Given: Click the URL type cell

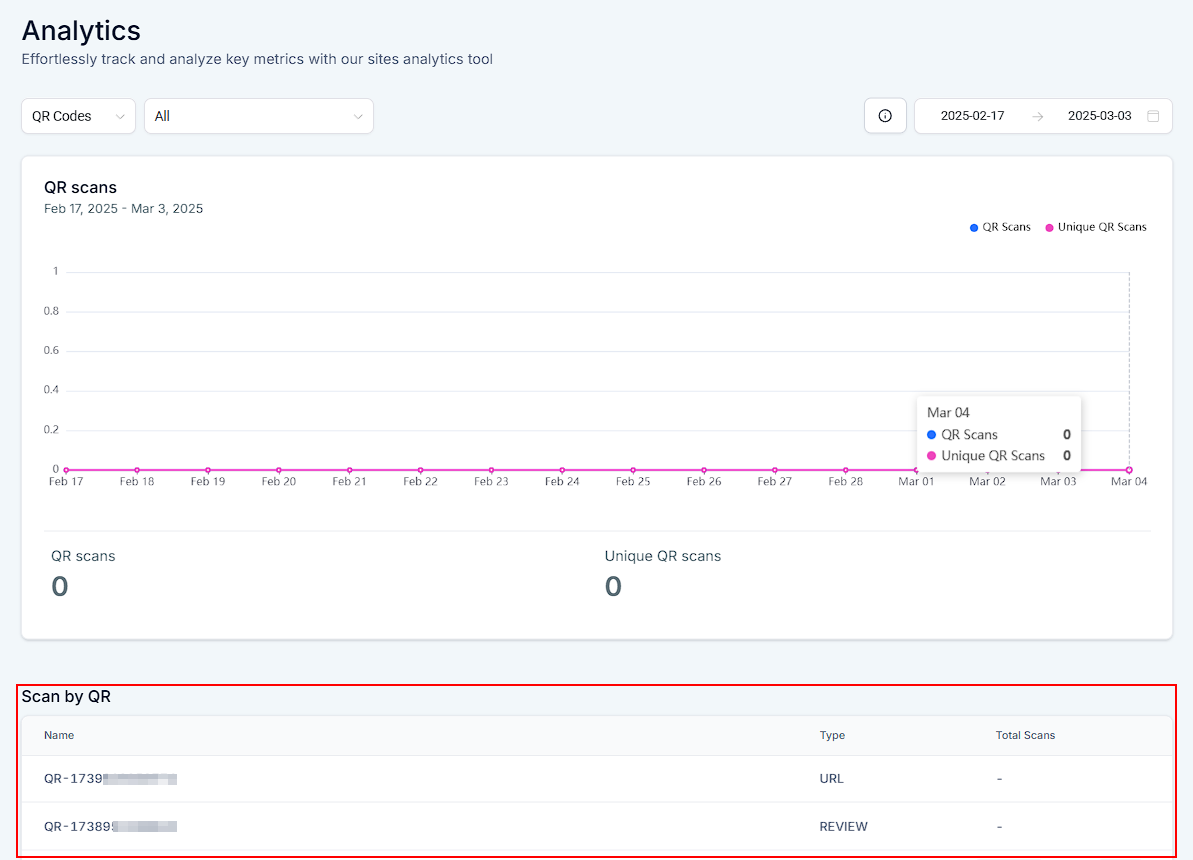Looking at the screenshot, I should coord(831,778).
